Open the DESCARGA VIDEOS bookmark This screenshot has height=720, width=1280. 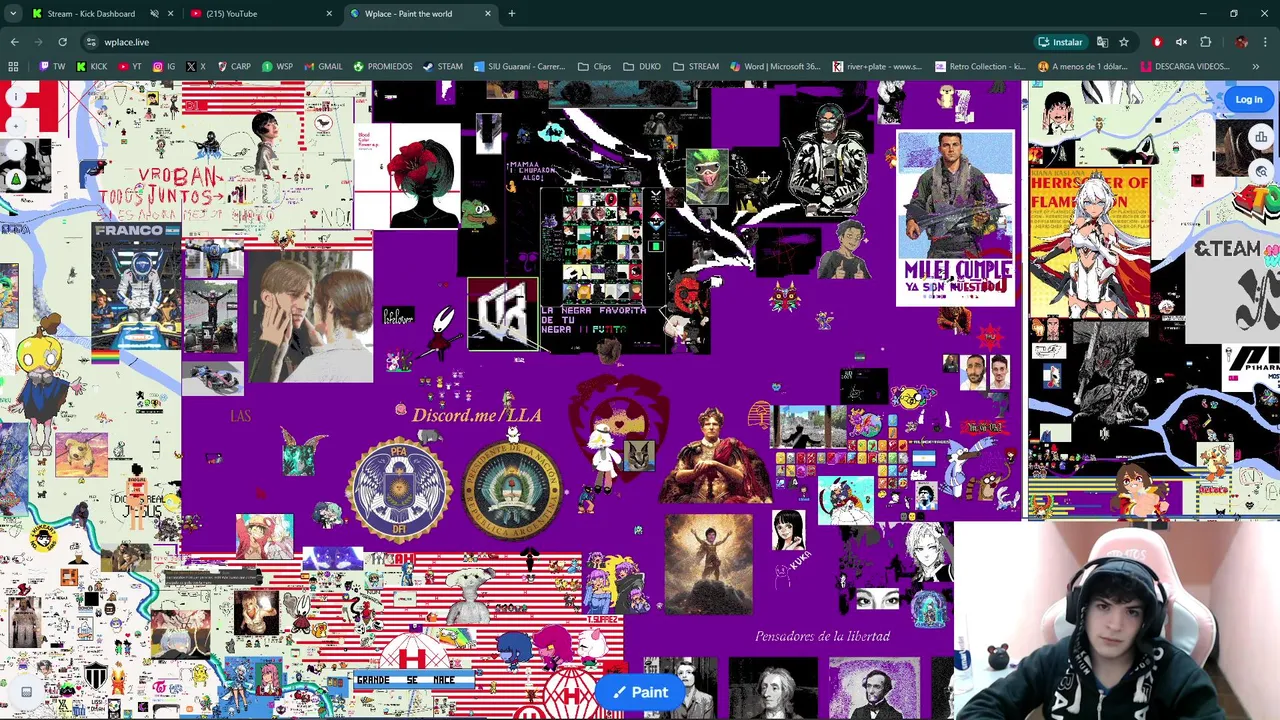click(1185, 67)
